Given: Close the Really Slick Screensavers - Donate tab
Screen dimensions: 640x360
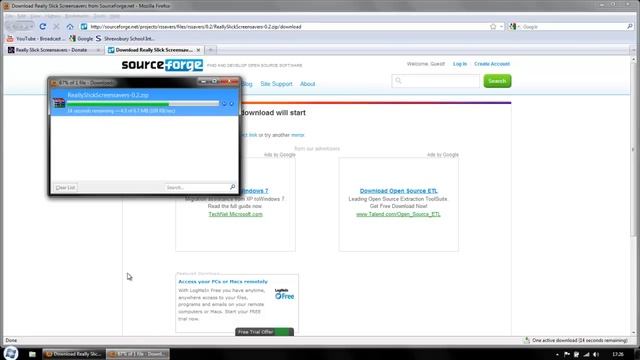Looking at the screenshot, I should coord(98,50).
